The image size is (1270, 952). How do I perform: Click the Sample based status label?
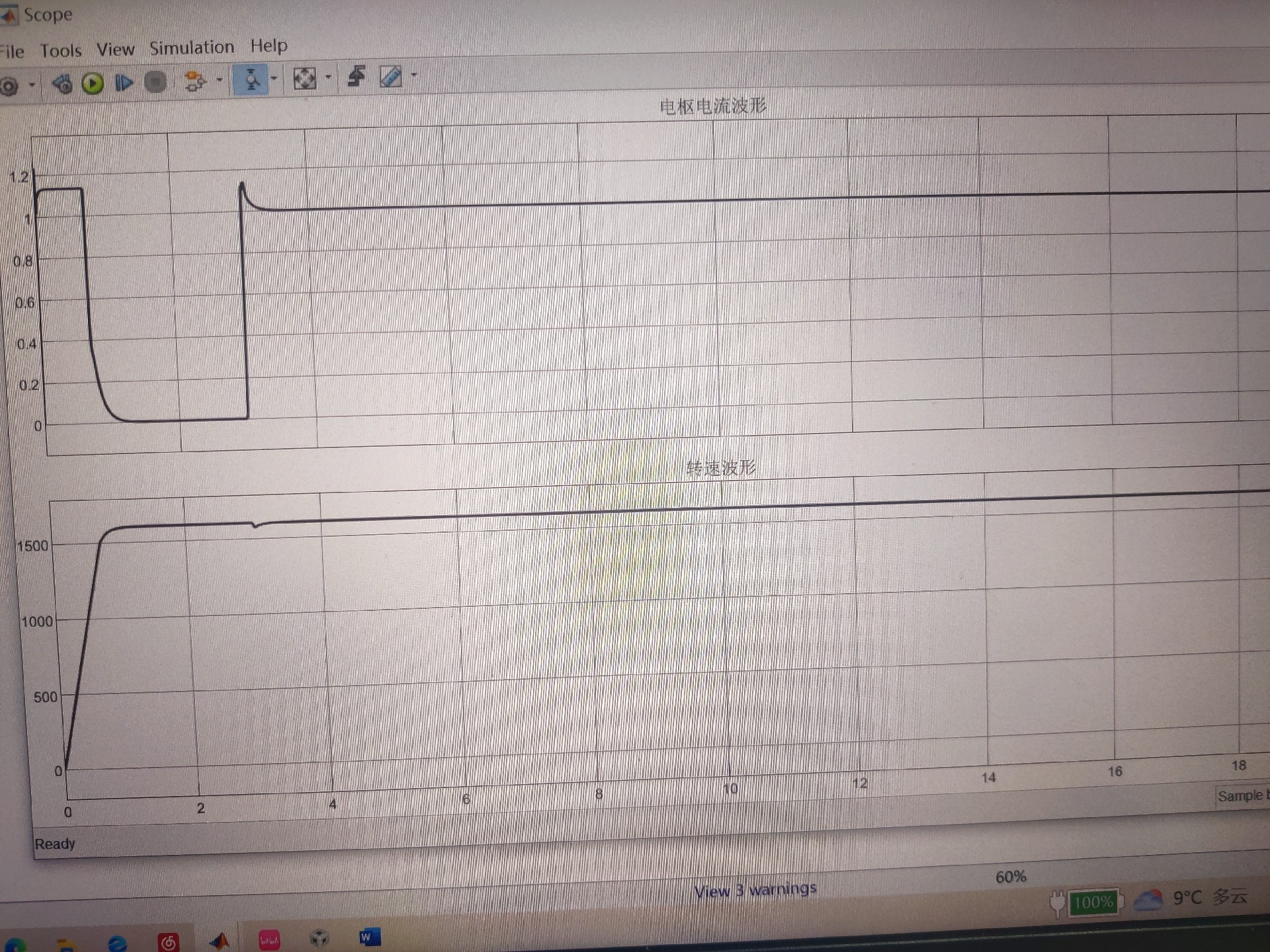1242,795
